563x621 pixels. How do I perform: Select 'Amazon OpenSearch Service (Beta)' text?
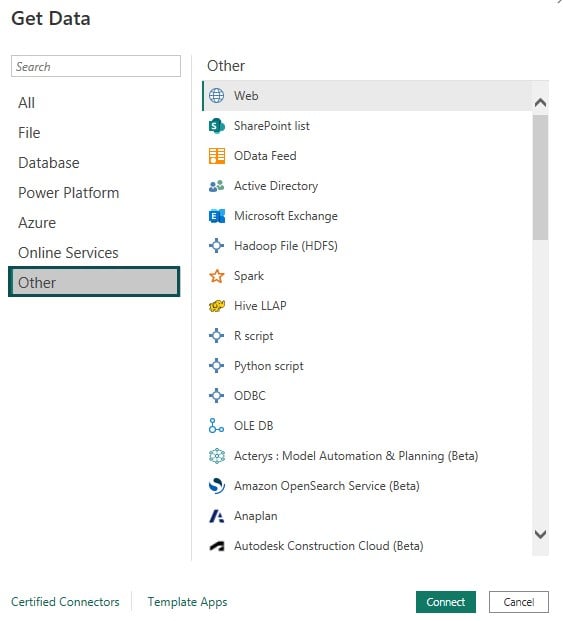click(327, 486)
